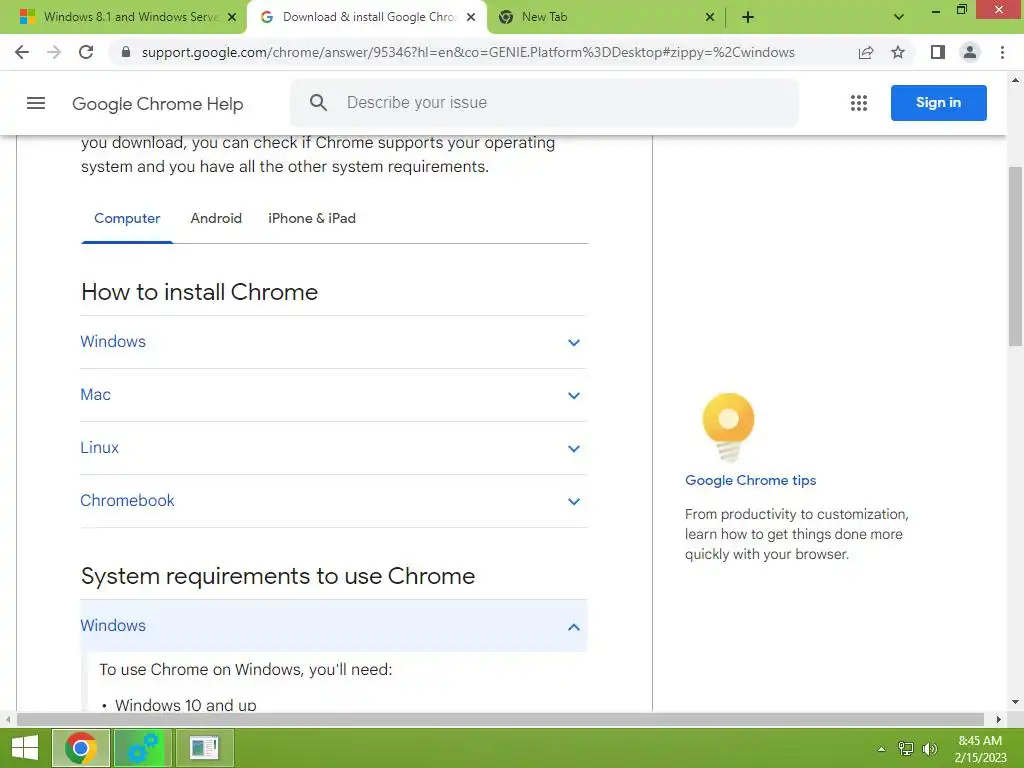
Task: Open Chrome three-dot menu
Action: [1002, 52]
